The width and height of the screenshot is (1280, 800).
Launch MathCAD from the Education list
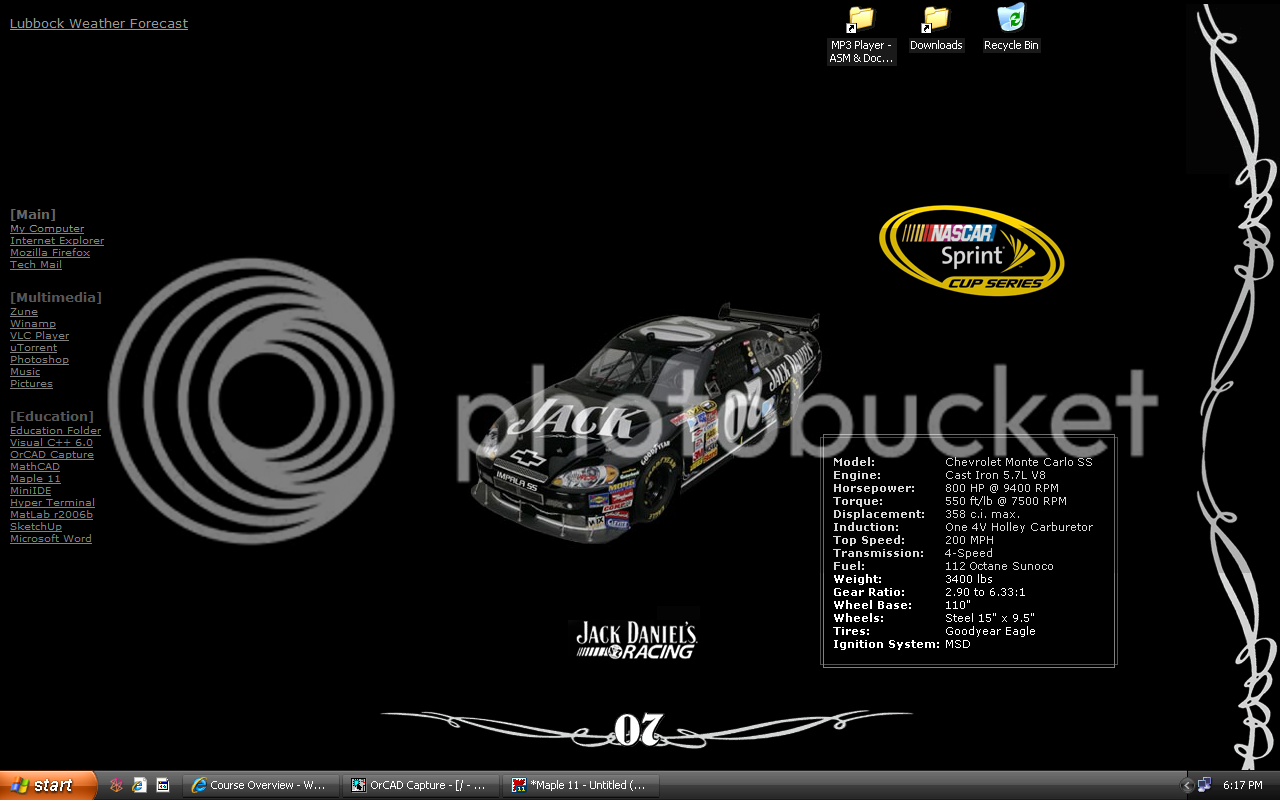coord(35,467)
